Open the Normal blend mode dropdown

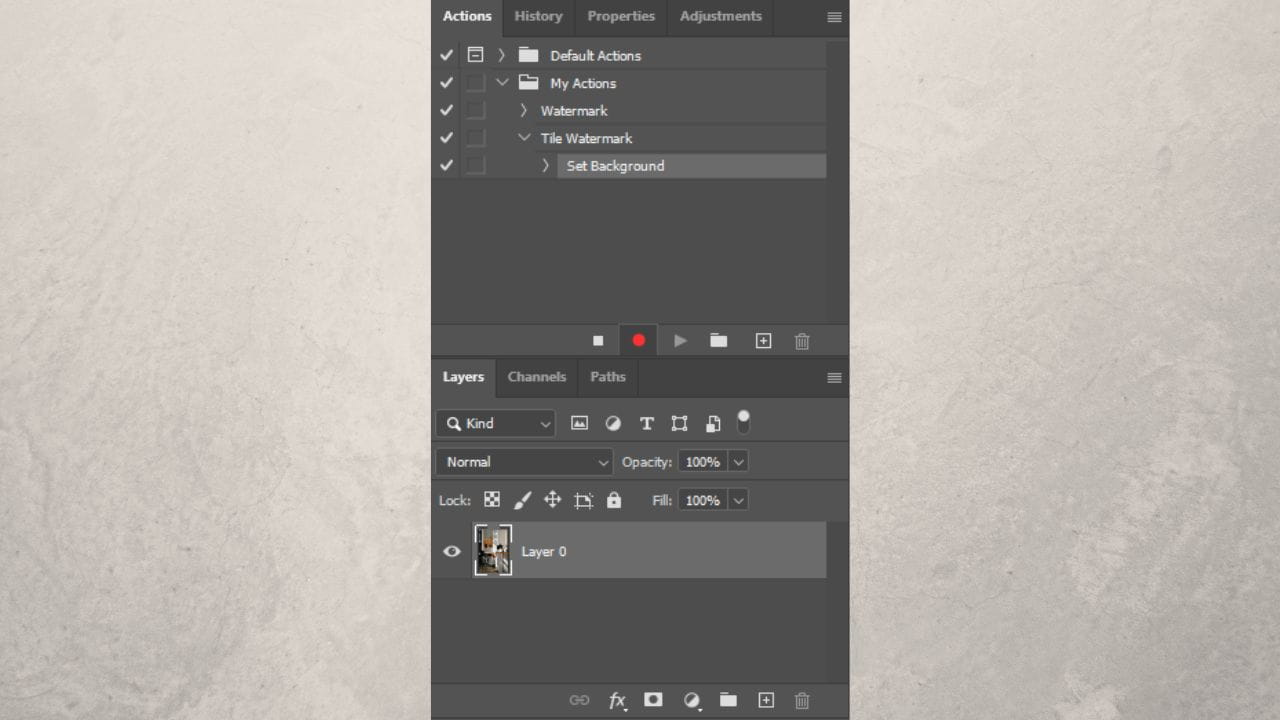tap(524, 462)
